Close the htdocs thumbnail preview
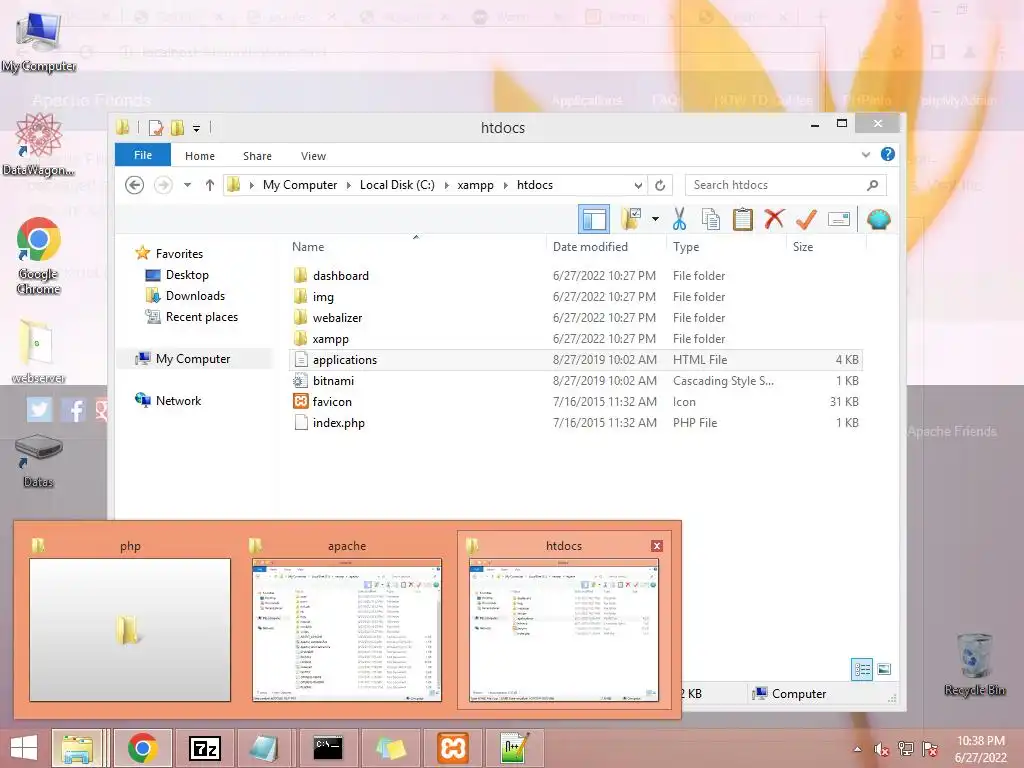 tap(657, 546)
